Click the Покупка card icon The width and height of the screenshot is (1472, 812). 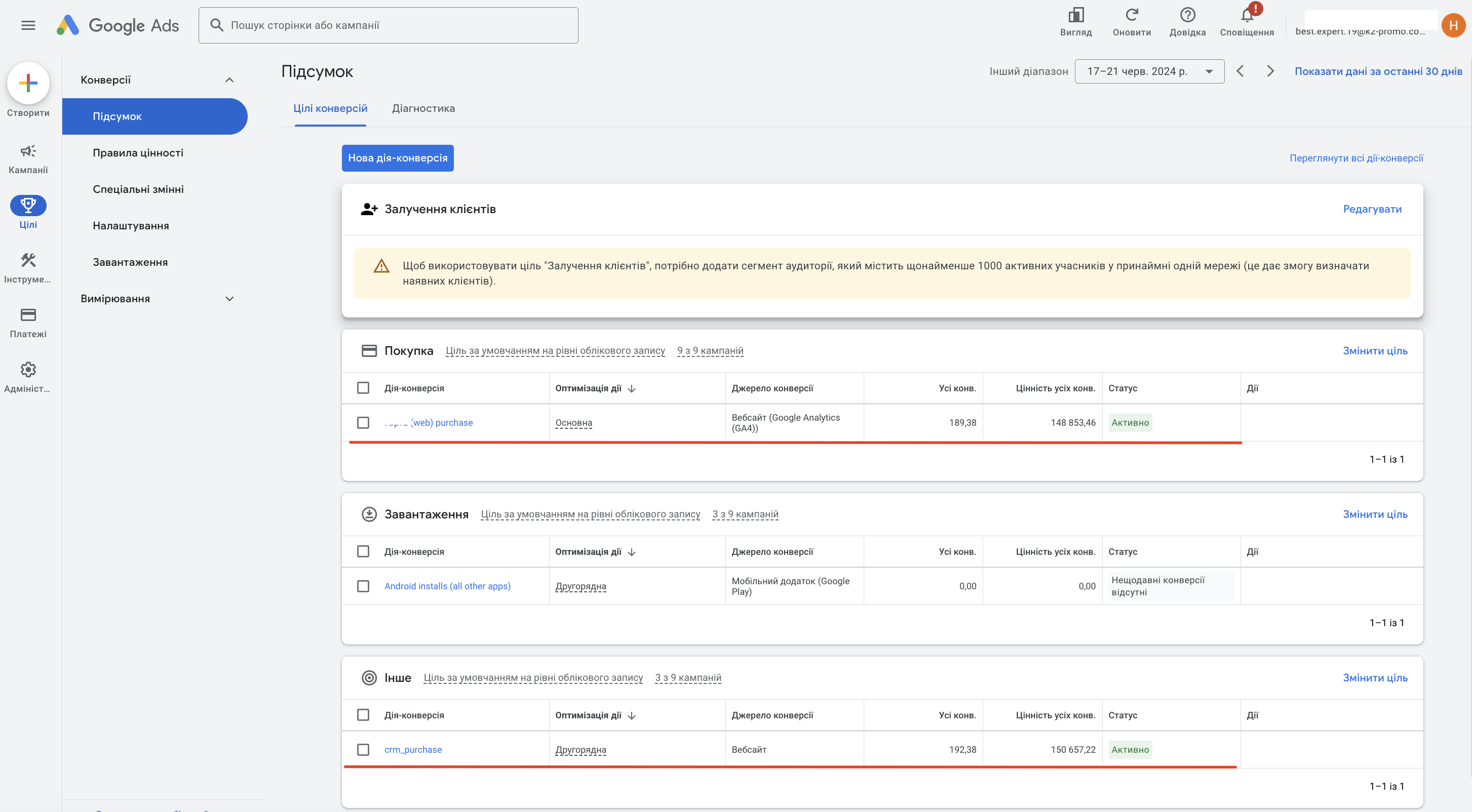tap(369, 351)
